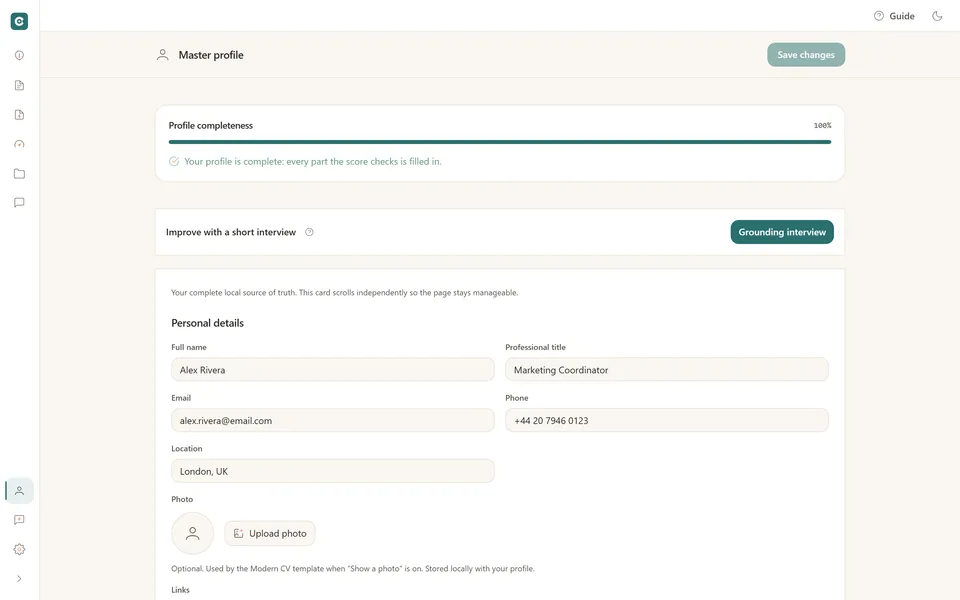Click the Phone number field
Screen dimensions: 960x600
pos(667,421)
